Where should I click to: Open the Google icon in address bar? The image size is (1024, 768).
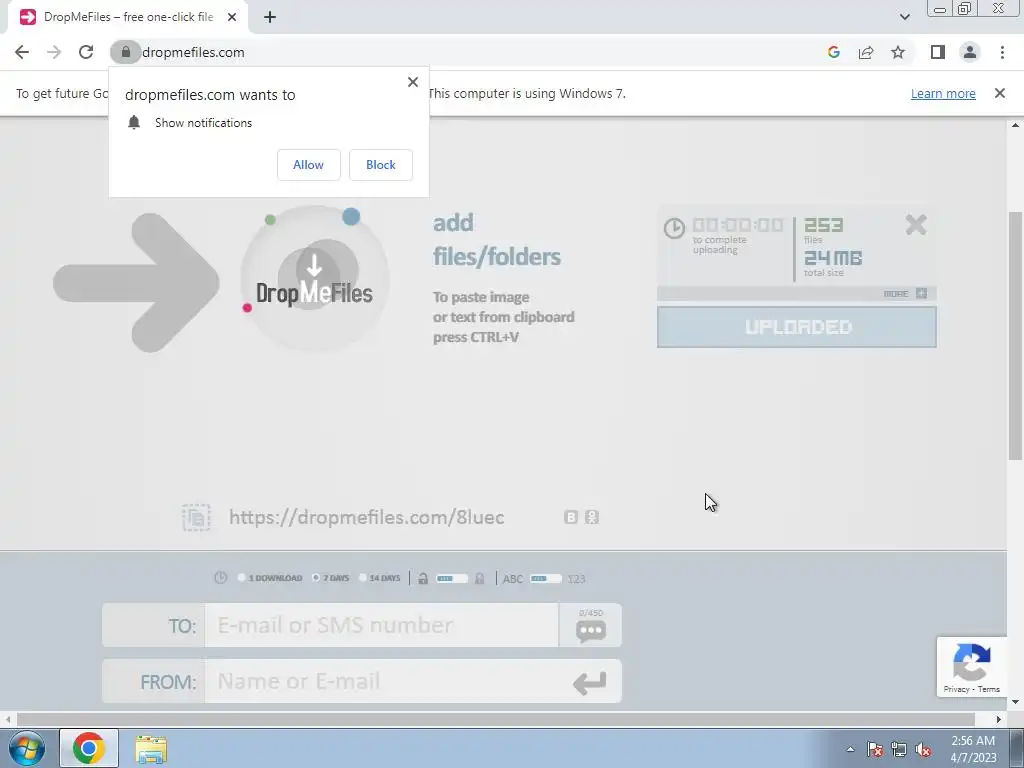(x=833, y=52)
